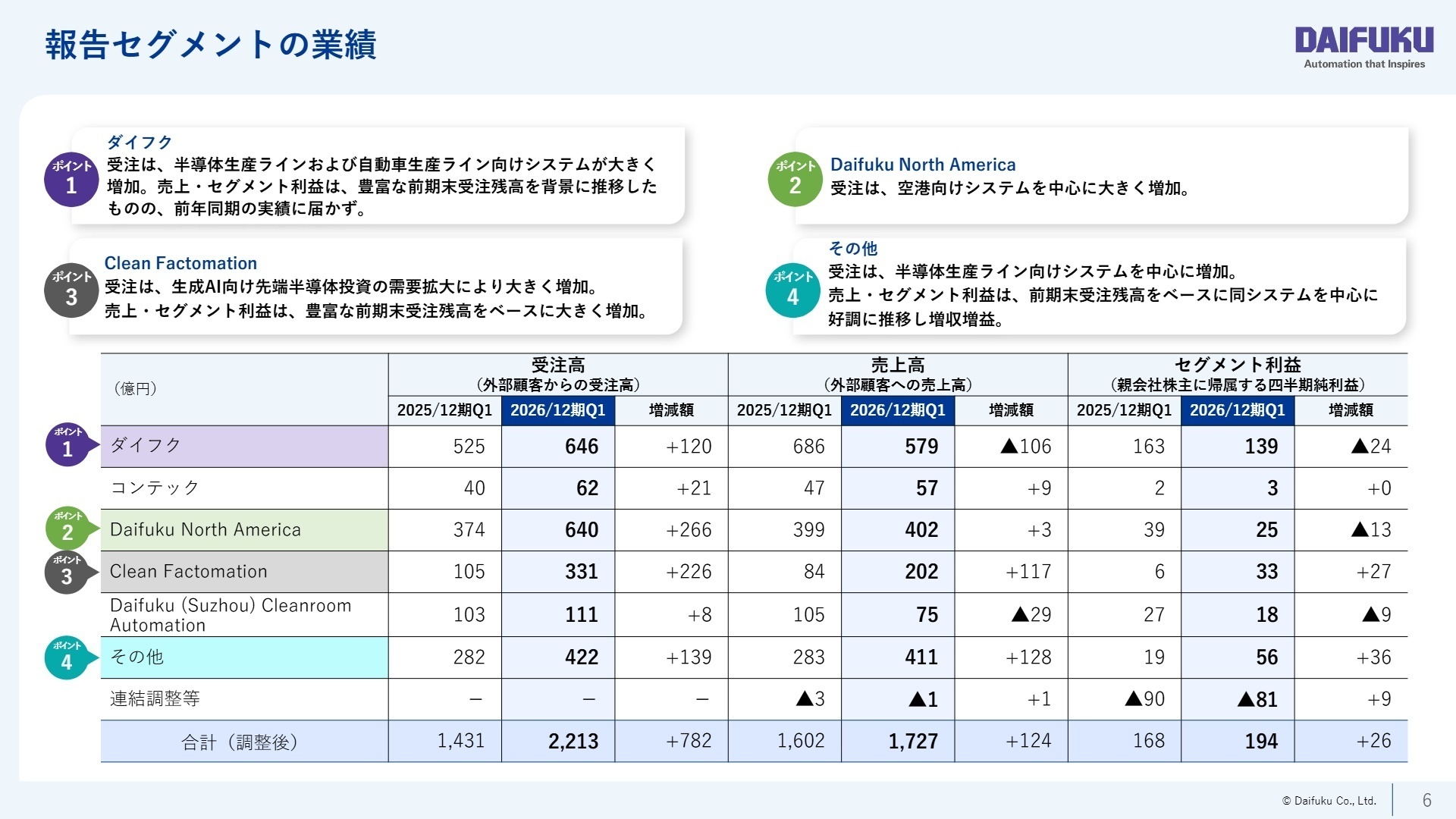Image resolution: width=1456 pixels, height=819 pixels.
Task: Click the total orders change +782
Action: 689,741
